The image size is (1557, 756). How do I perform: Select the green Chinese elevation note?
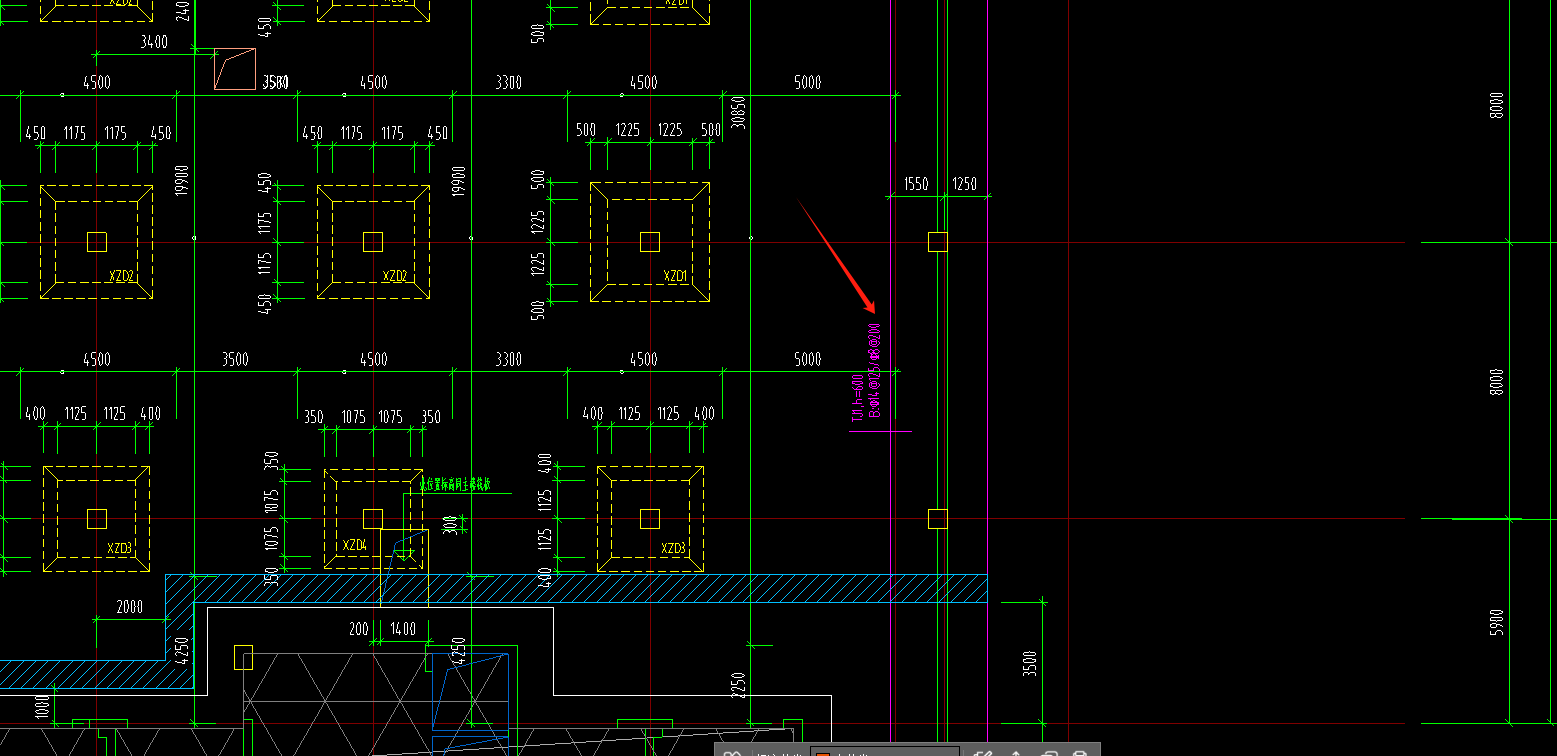tap(455, 484)
